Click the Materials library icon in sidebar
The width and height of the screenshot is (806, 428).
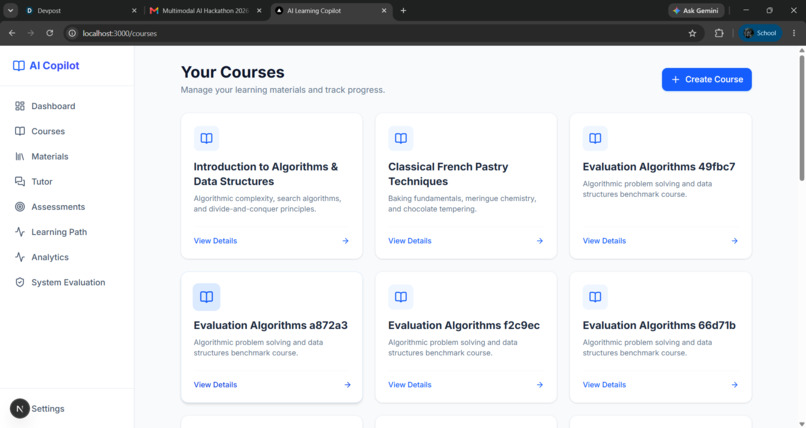pos(20,156)
